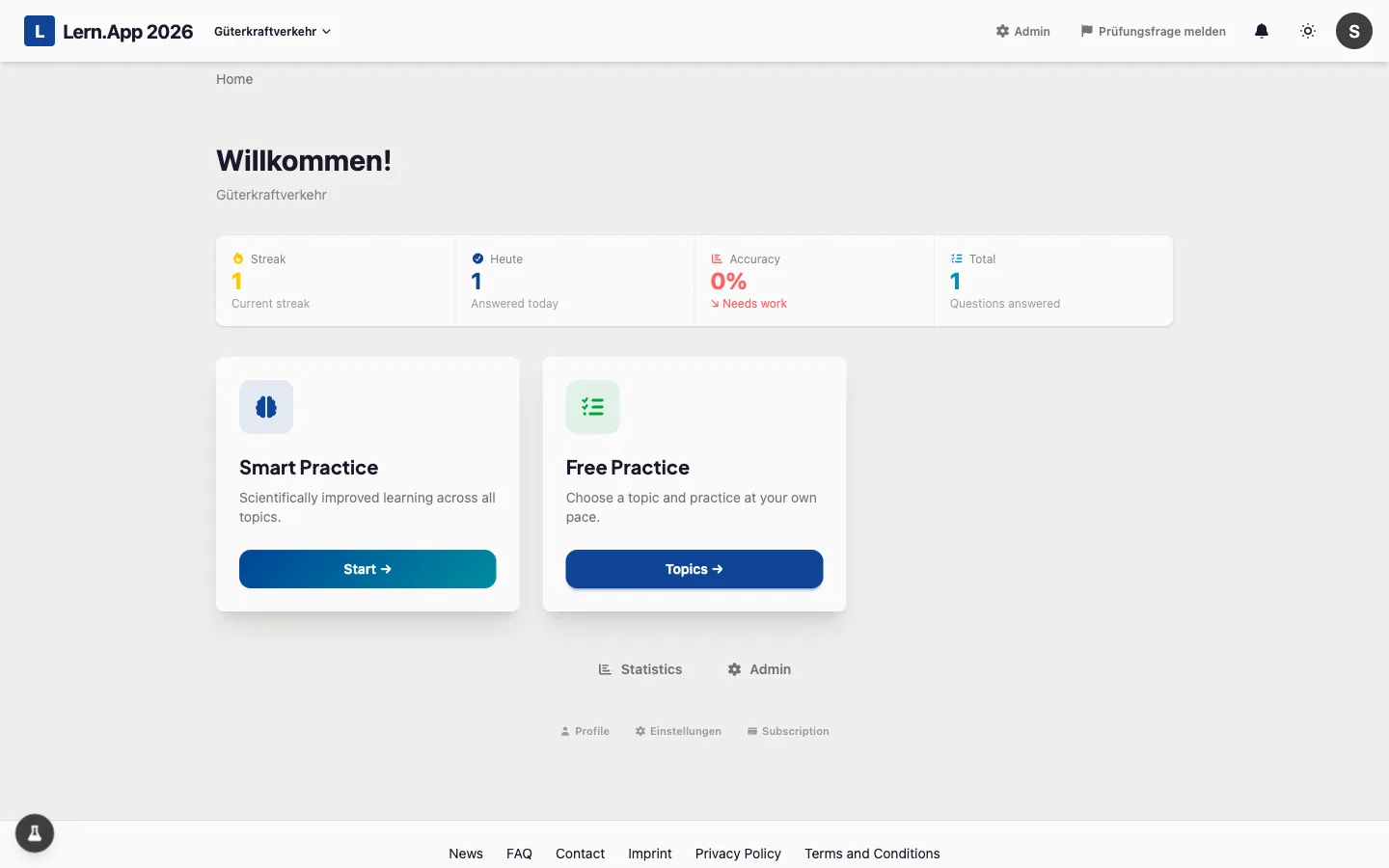Click the card icon beside Subscription
Viewport: 1389px width, 868px height.
coord(752,731)
